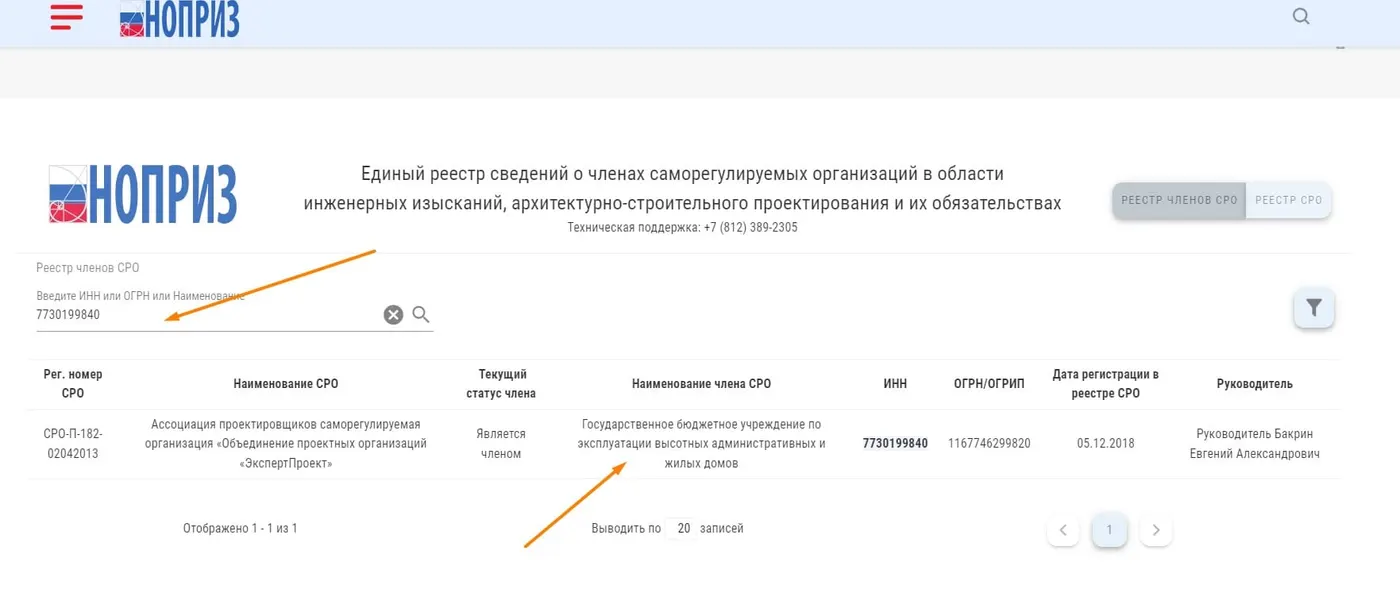Open member Государственное бюджетное учреждение по эксплуатации
1400x607 pixels.
coord(701,444)
